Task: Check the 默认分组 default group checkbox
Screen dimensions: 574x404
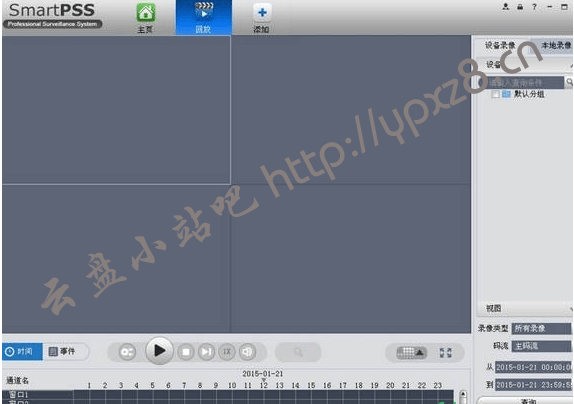Action: tap(495, 94)
